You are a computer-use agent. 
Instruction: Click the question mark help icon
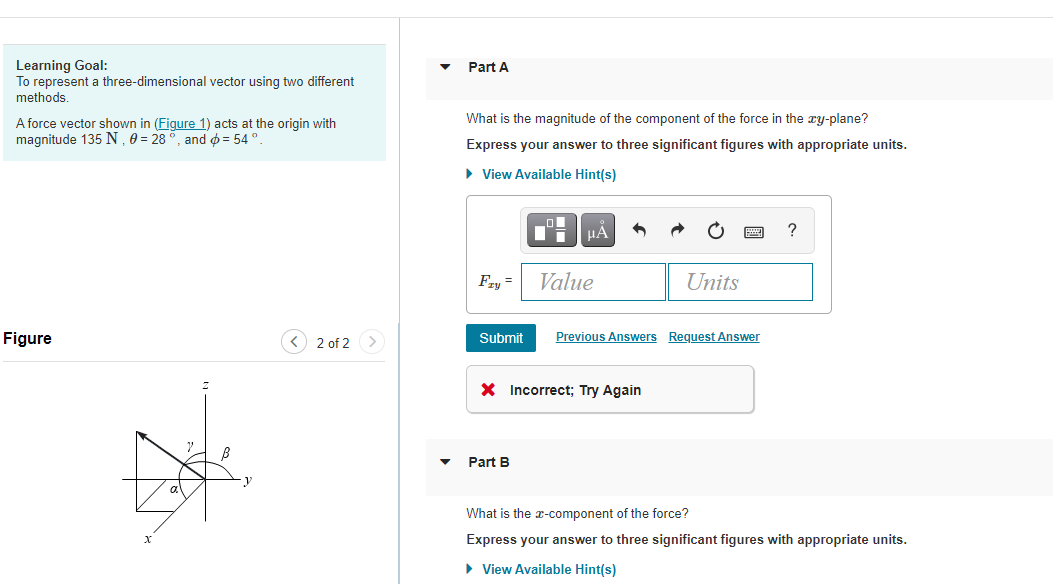(791, 230)
